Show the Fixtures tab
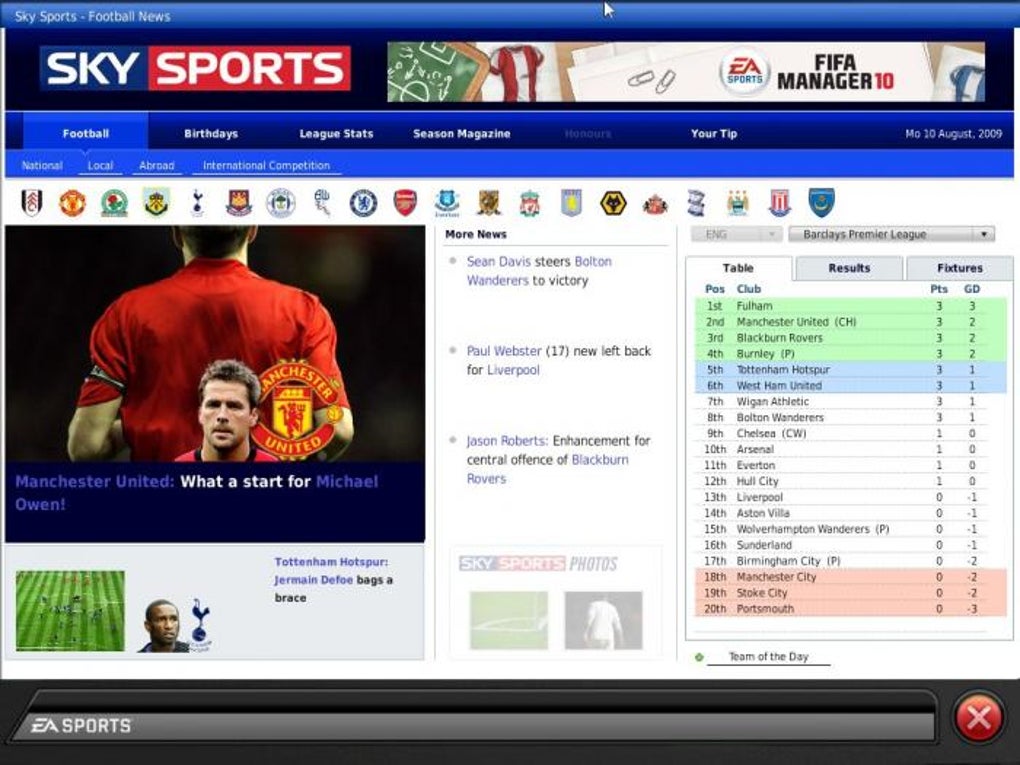 (960, 268)
